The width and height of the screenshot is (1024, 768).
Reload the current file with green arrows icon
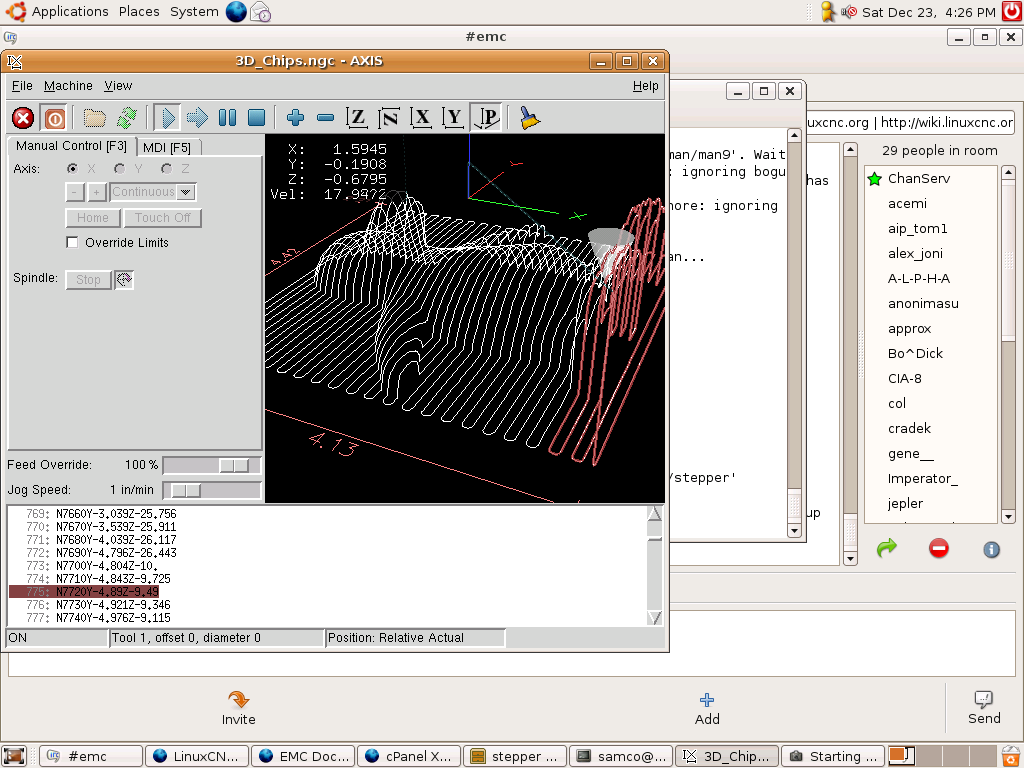tap(127, 118)
